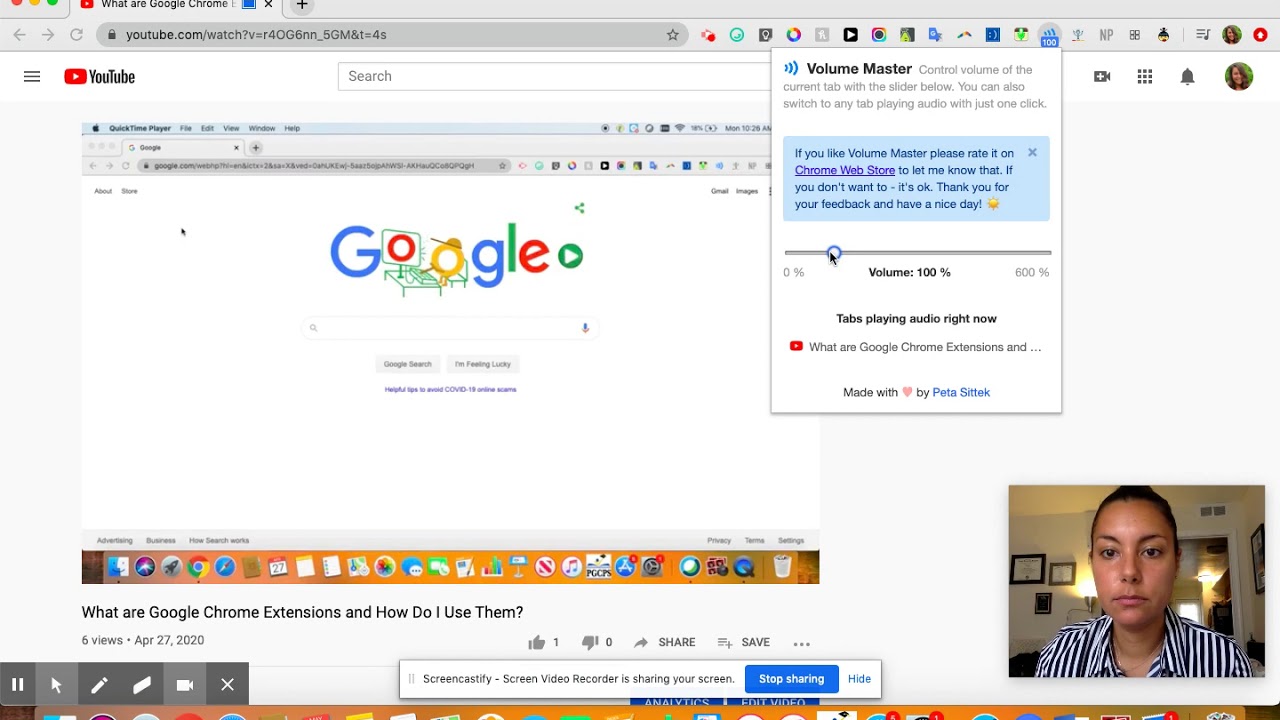1280x720 pixels.
Task: Reload the page in Chrome
Action: 76,35
